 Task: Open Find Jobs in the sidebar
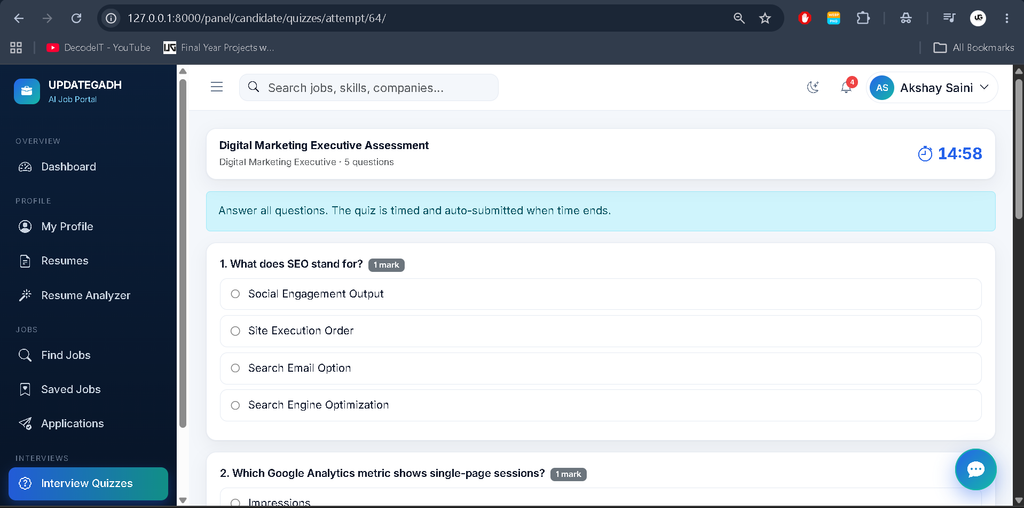pyautogui.click(x=88, y=355)
